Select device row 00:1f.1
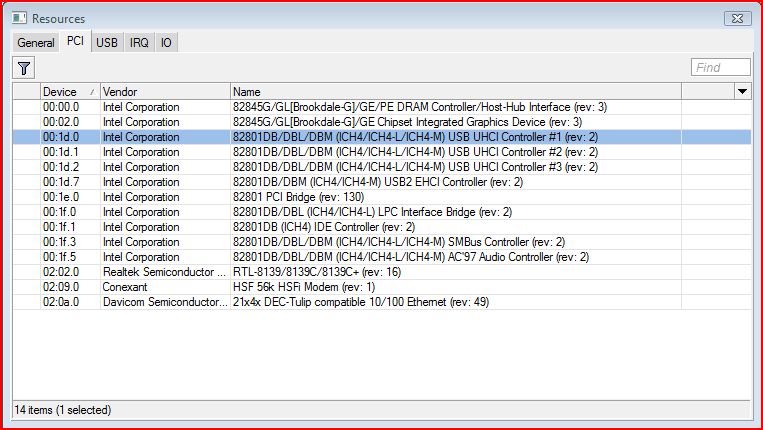Viewport: 763px width, 430px height. [382, 227]
